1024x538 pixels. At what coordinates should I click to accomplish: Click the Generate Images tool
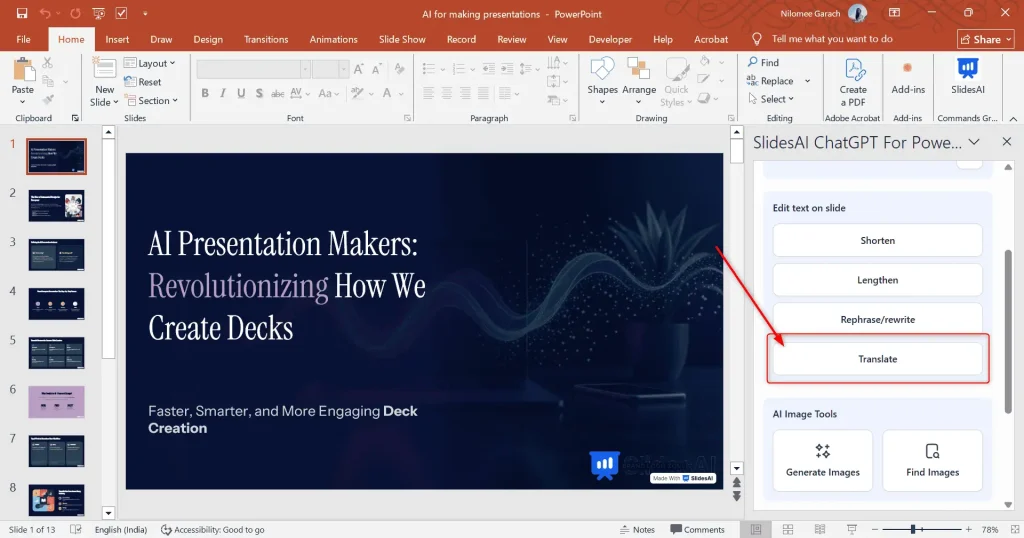pyautogui.click(x=822, y=460)
